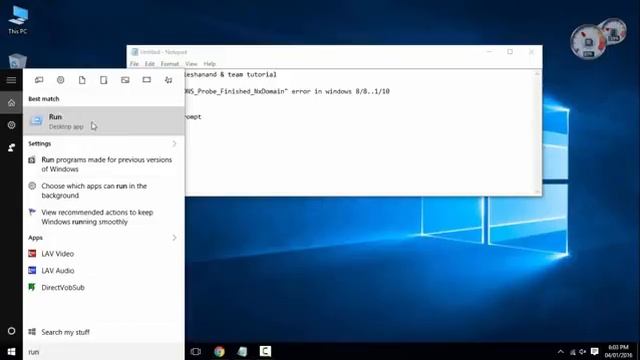
Task: Filter search results by Documents icon
Action: pos(82,80)
